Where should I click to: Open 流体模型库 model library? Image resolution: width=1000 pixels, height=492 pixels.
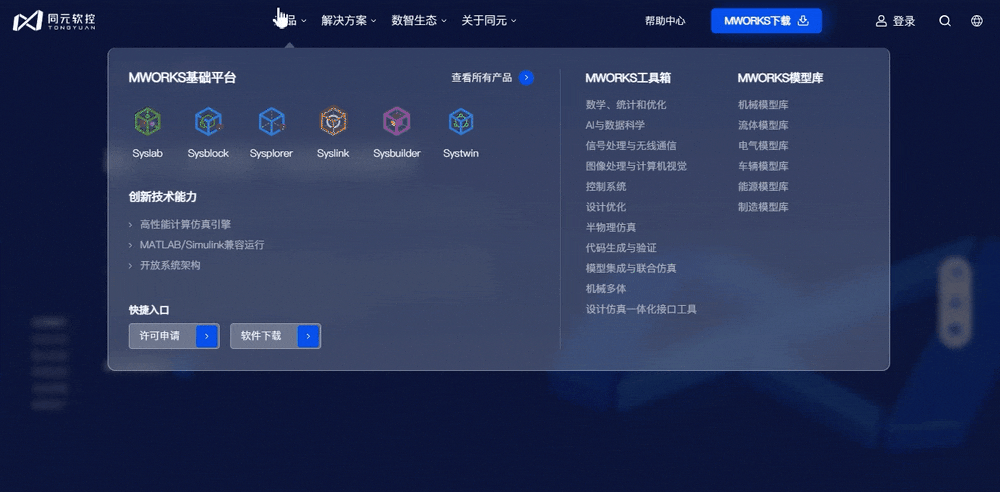point(763,125)
